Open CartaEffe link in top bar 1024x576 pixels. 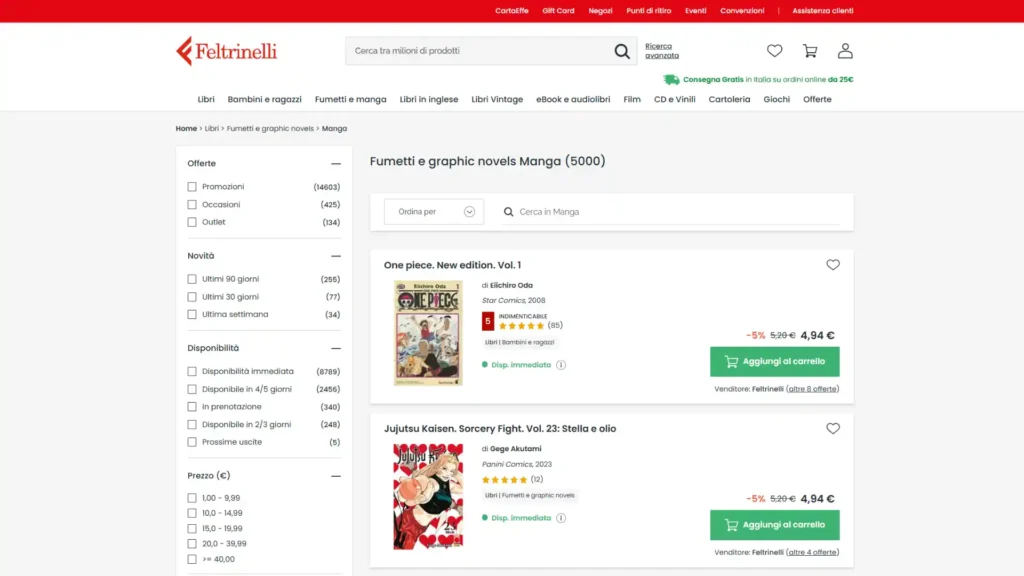(x=511, y=11)
